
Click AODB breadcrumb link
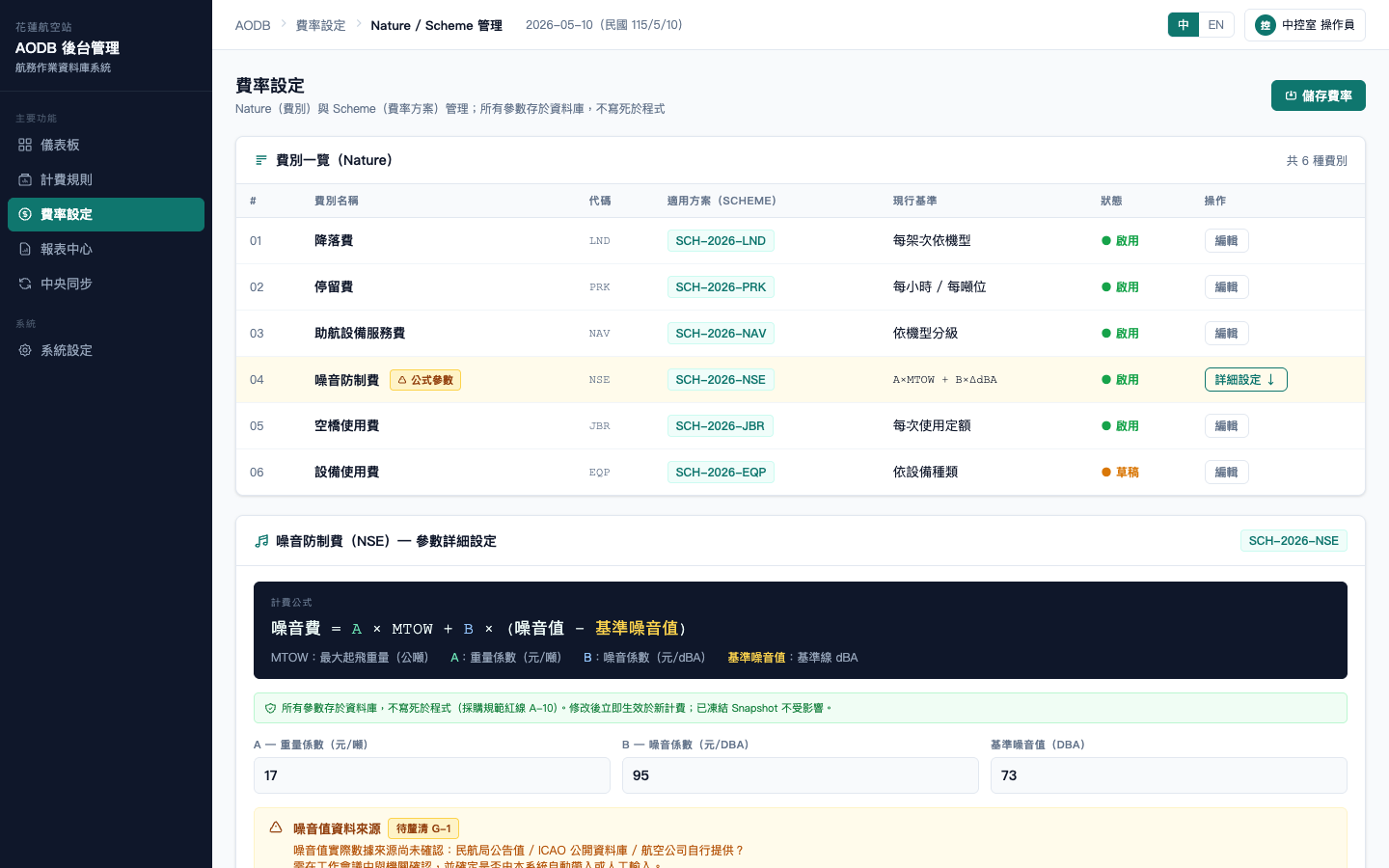[x=253, y=25]
